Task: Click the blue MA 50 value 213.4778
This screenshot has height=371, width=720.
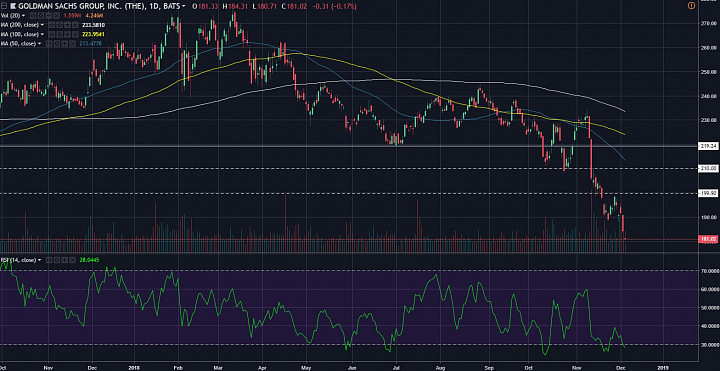Action: pos(90,44)
